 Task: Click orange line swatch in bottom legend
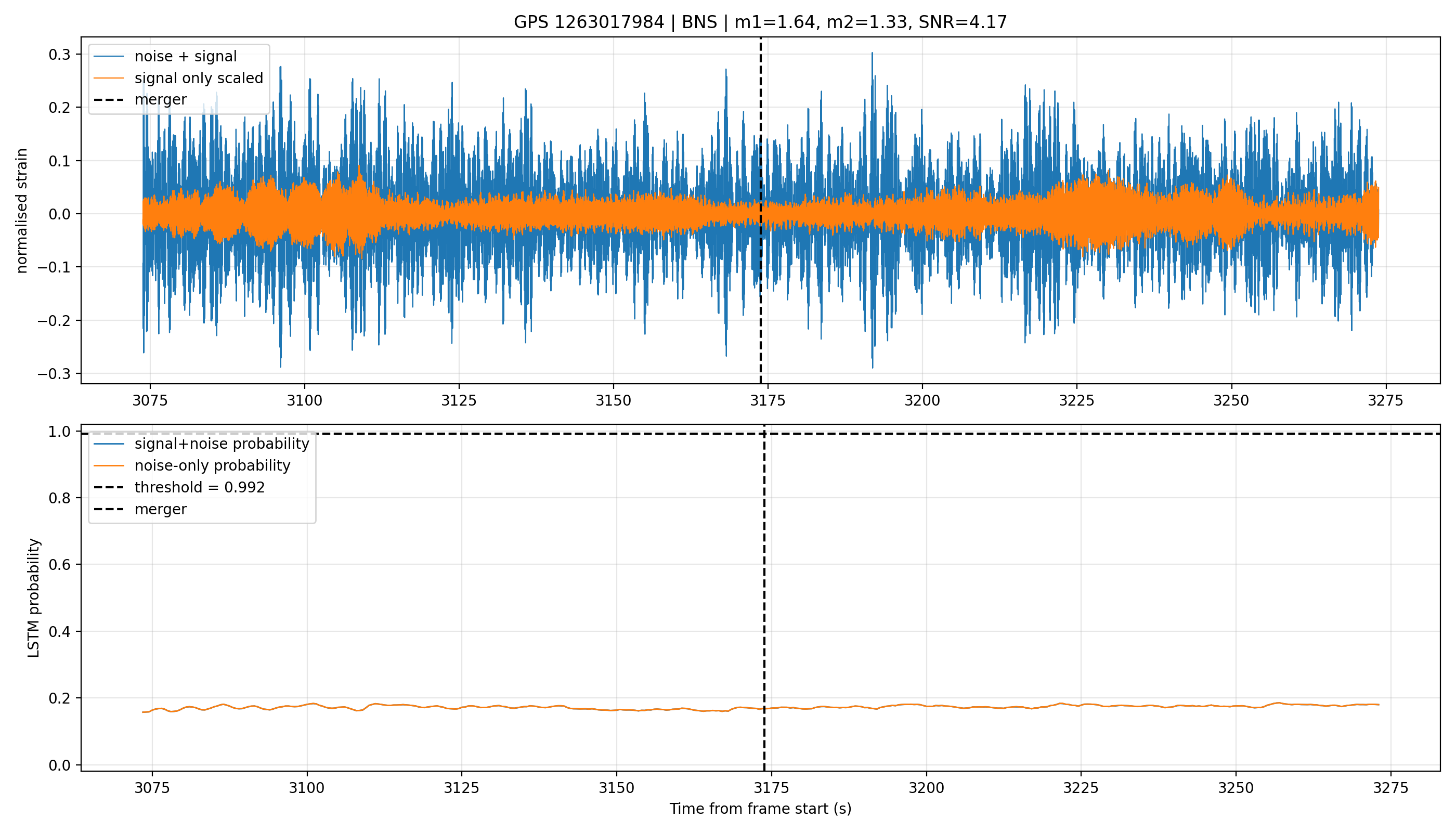[109, 466]
